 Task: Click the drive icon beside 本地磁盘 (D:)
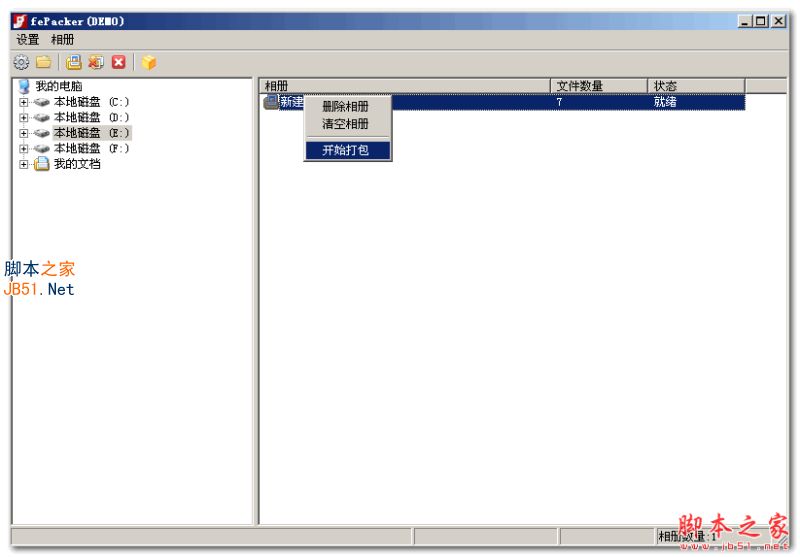pos(42,118)
